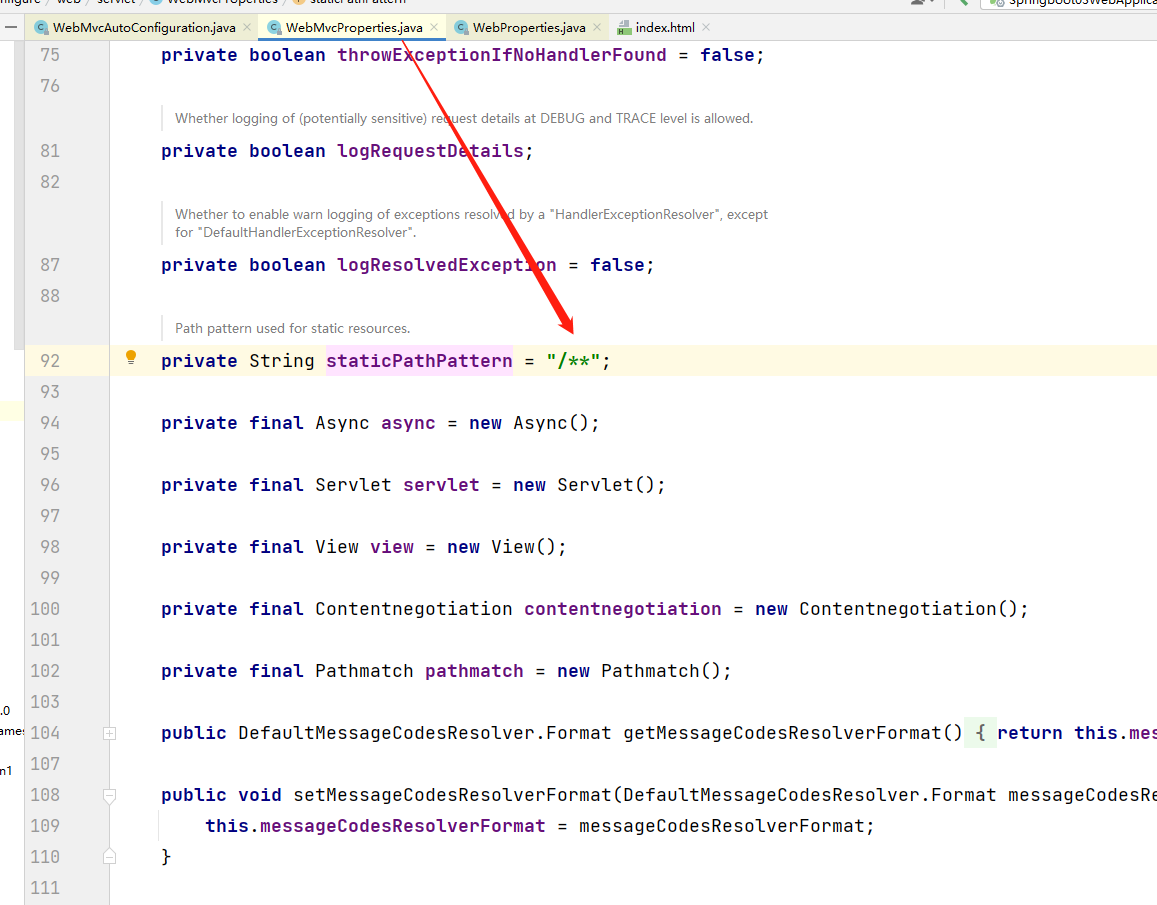Click the class icon on WebMvcProperties.java tab
This screenshot has width=1157, height=905.
tap(274, 27)
